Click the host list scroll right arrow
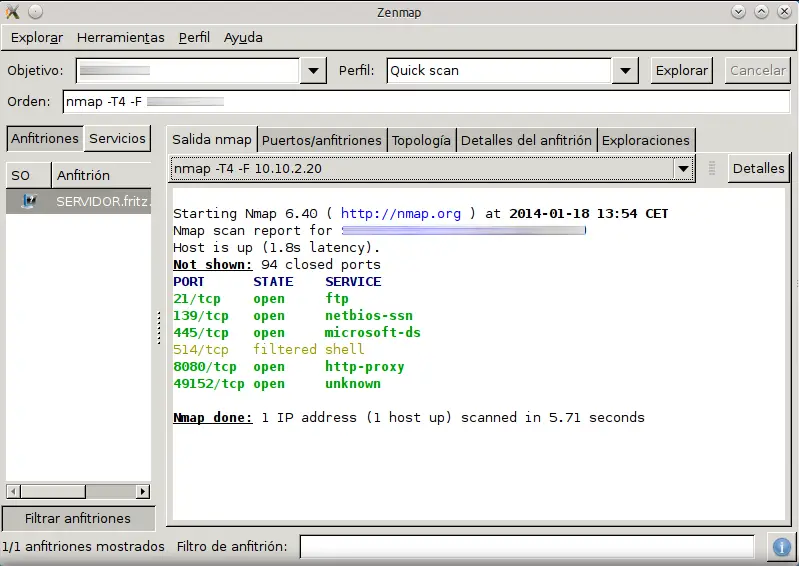 pos(143,492)
